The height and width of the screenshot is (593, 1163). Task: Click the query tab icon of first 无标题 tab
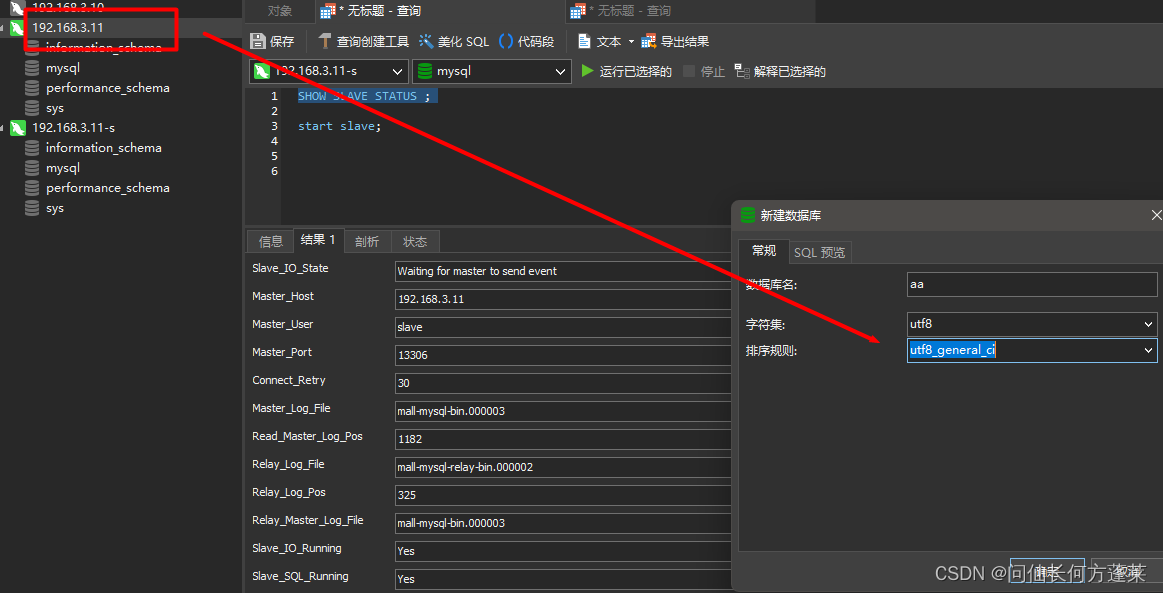(x=327, y=11)
